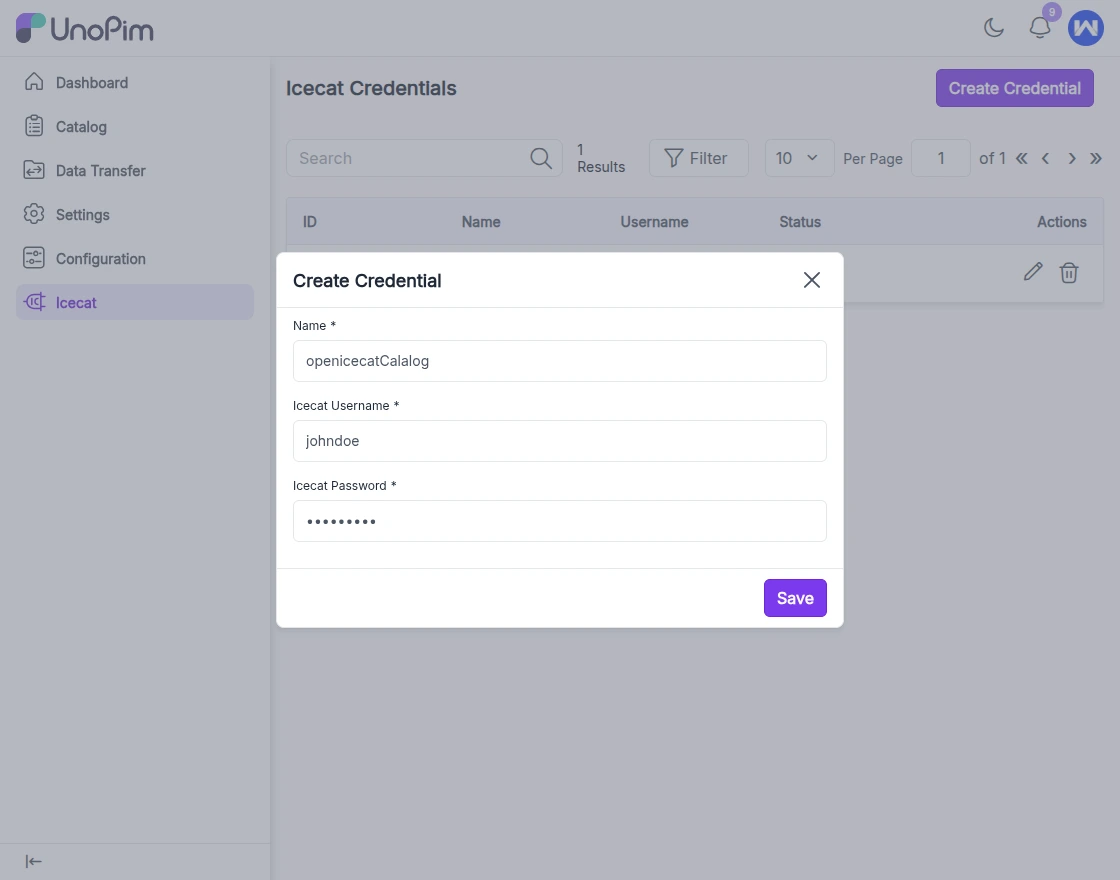Click the Settings gear icon
This screenshot has width=1120, height=880.
click(34, 214)
